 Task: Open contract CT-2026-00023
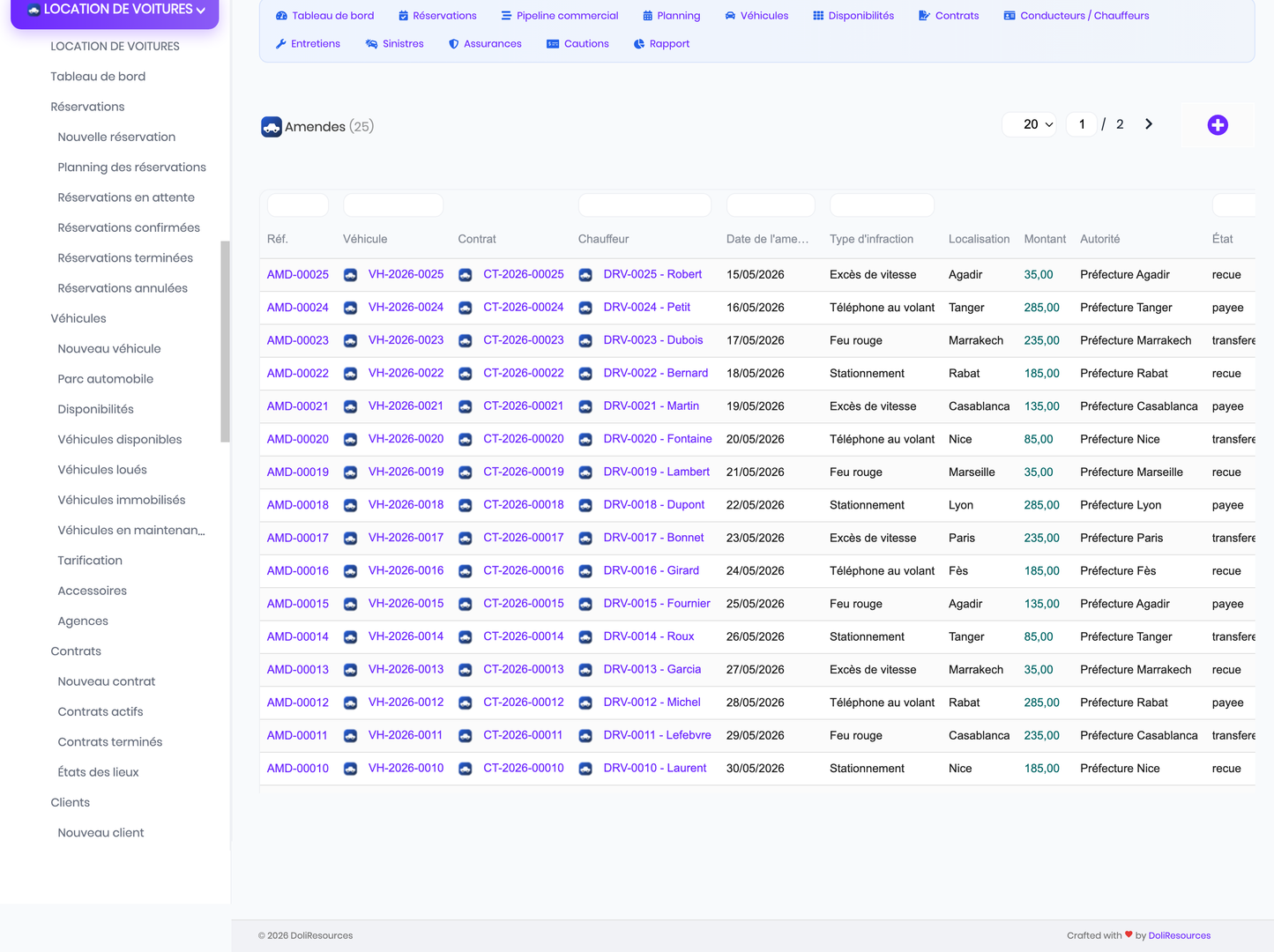(524, 340)
